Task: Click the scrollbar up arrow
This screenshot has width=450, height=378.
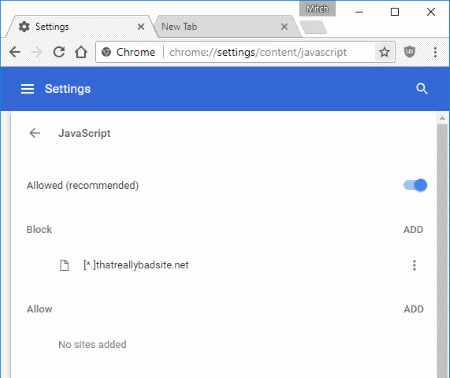Action: pos(442,118)
